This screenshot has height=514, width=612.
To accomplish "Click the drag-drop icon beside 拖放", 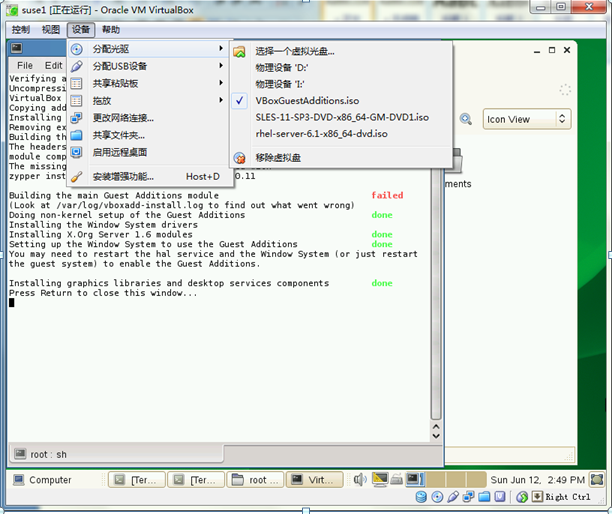I will 76,100.
